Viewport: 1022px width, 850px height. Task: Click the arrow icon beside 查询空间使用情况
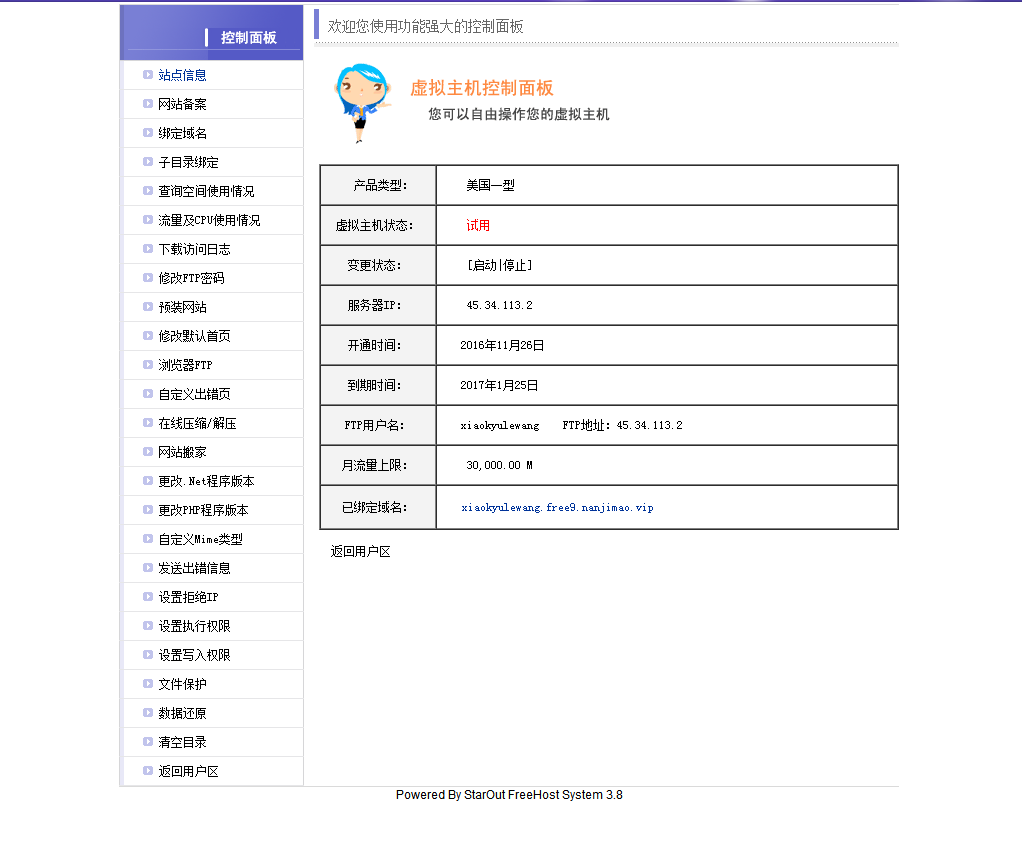[x=148, y=190]
